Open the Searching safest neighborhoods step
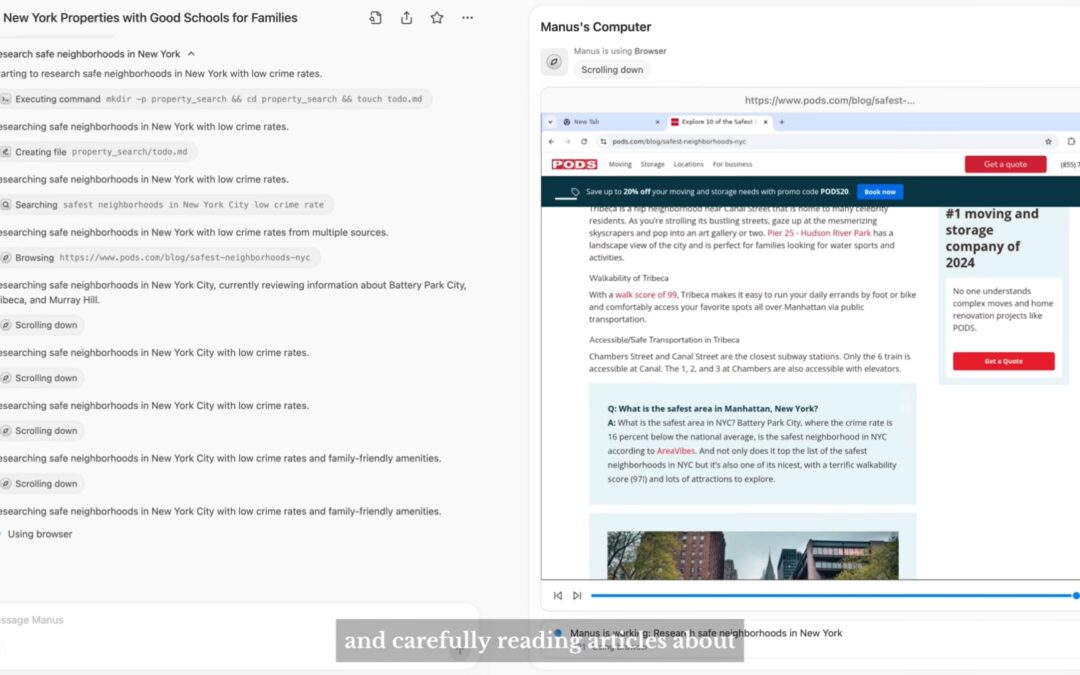The width and height of the screenshot is (1080, 675). 166,205
